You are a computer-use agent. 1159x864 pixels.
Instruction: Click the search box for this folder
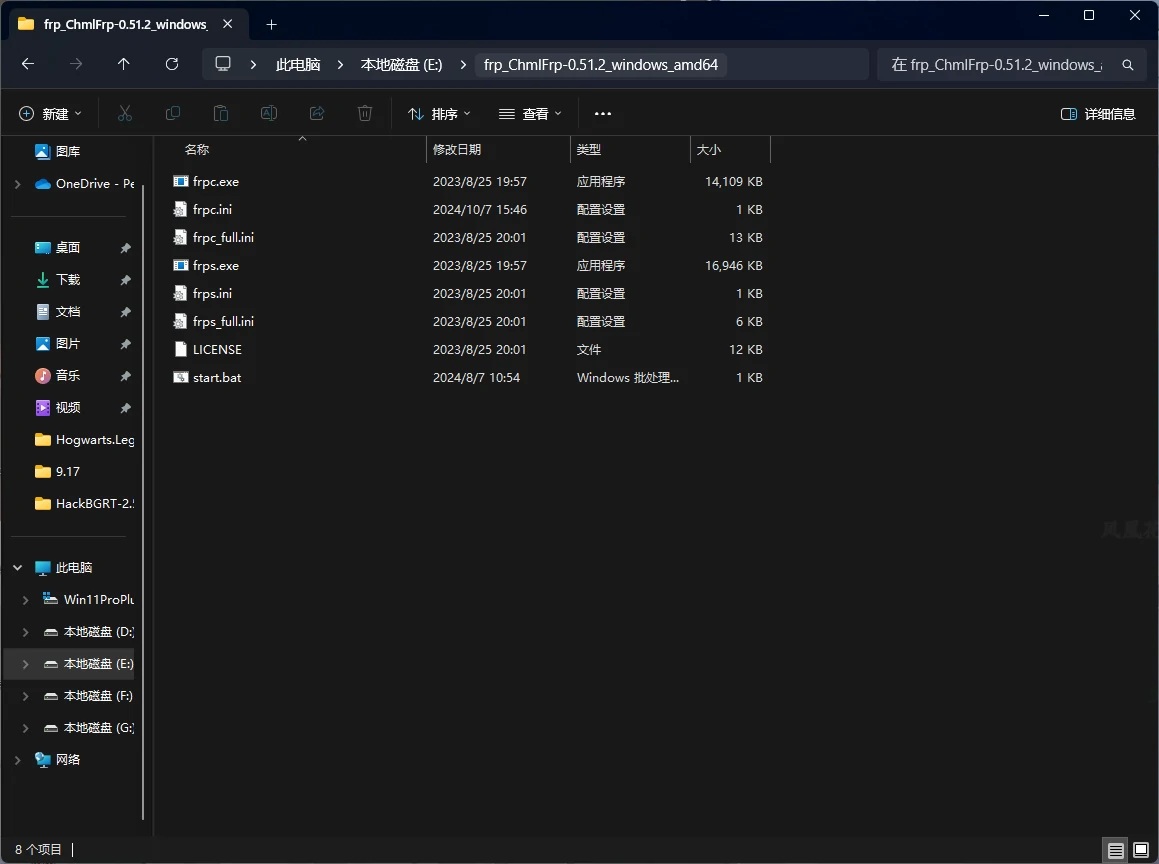[x=1000, y=64]
